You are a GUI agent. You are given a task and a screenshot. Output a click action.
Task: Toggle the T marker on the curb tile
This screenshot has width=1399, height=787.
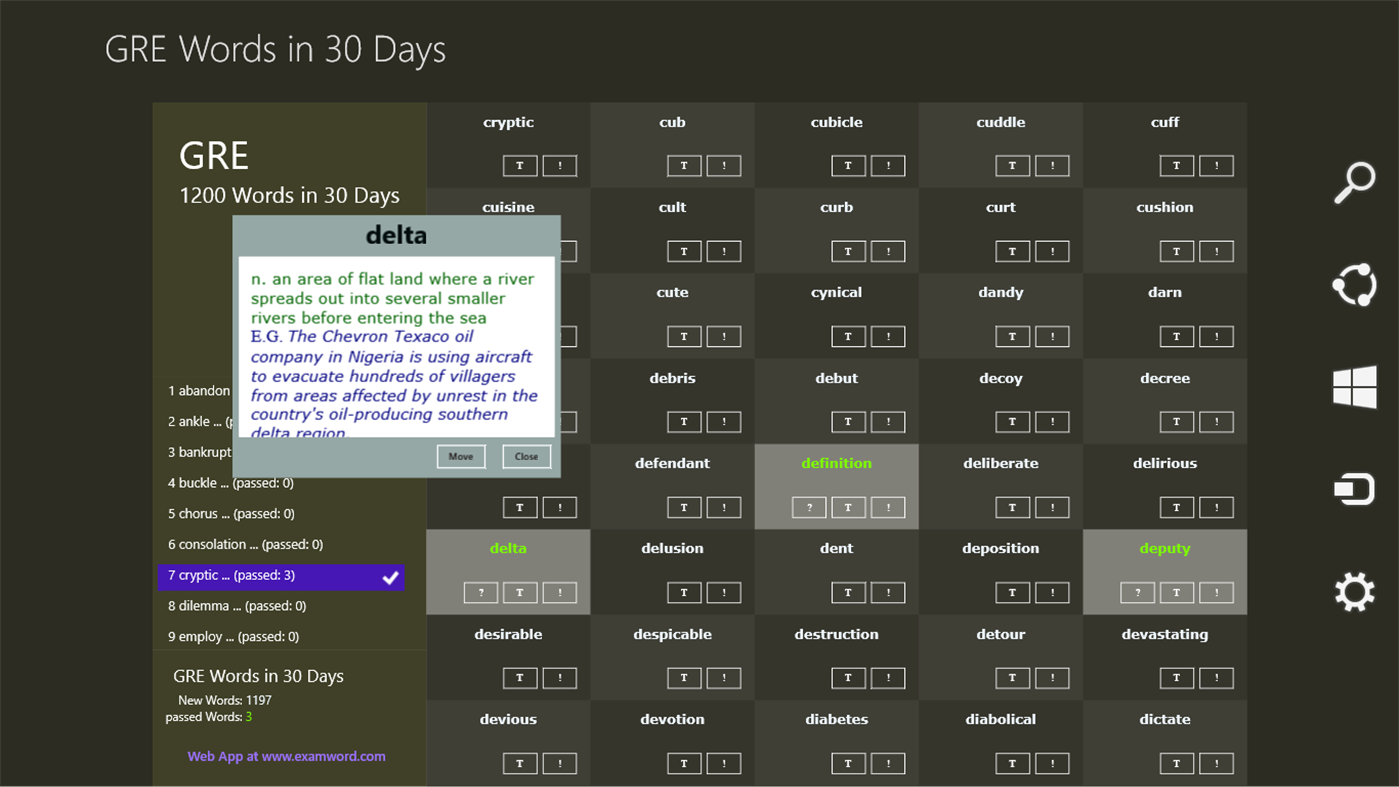[x=848, y=251]
